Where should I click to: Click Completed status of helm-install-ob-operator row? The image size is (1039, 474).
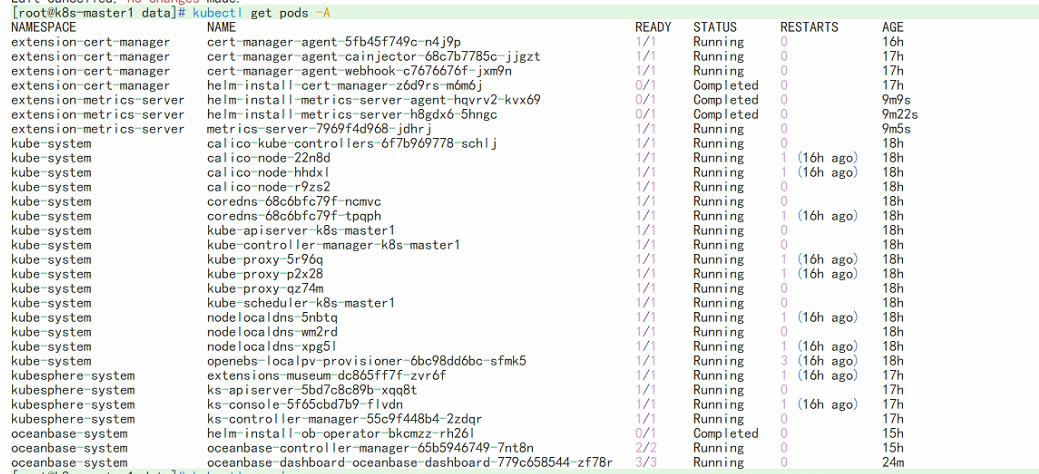pyautogui.click(x=726, y=434)
